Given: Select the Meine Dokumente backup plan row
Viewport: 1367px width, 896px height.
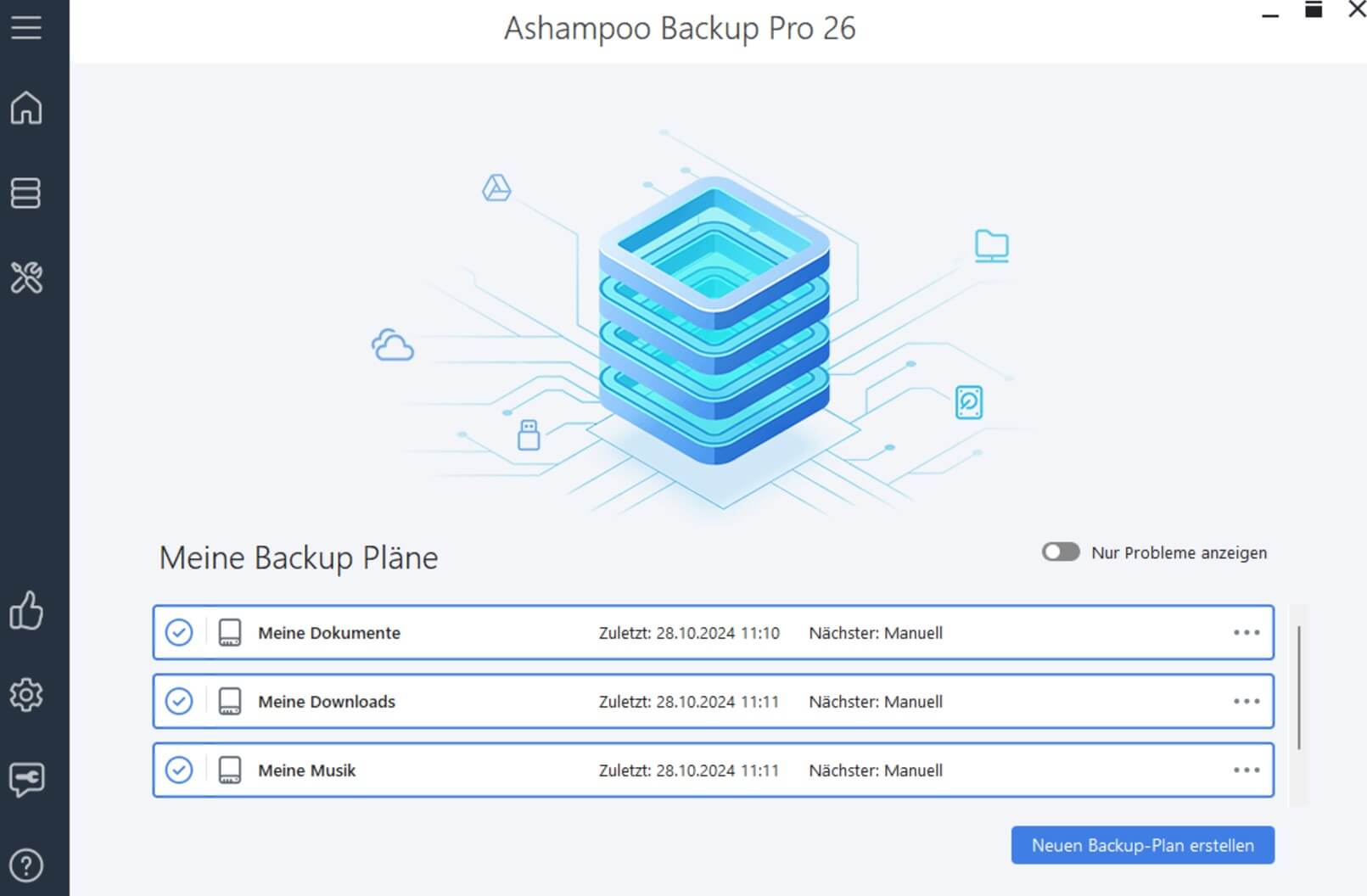Looking at the screenshot, I should coord(714,632).
